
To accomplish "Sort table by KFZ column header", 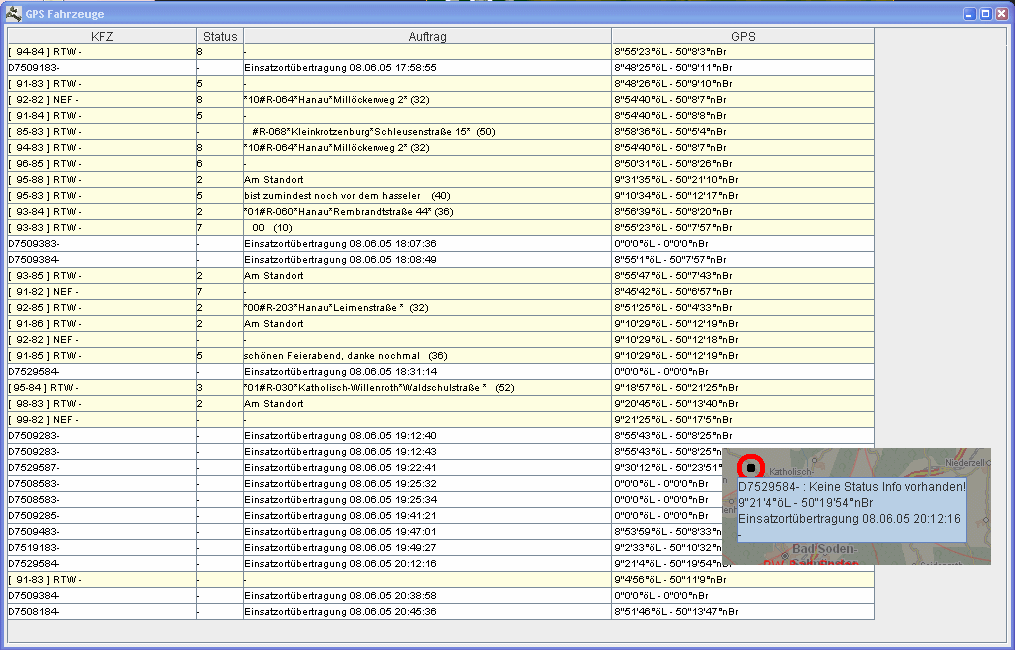I will pyautogui.click(x=102, y=36).
